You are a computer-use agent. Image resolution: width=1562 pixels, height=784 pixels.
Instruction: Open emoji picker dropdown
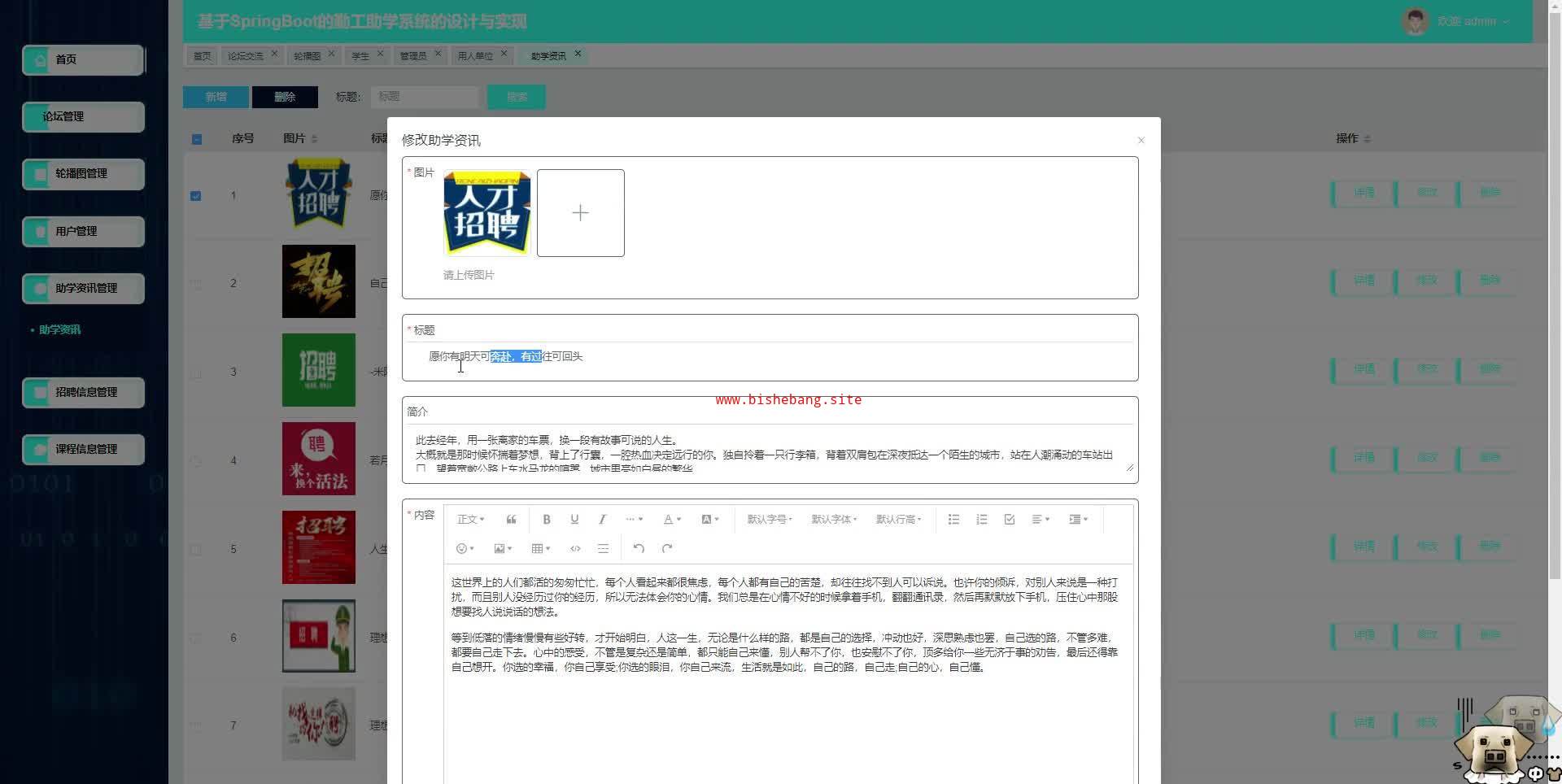point(465,549)
